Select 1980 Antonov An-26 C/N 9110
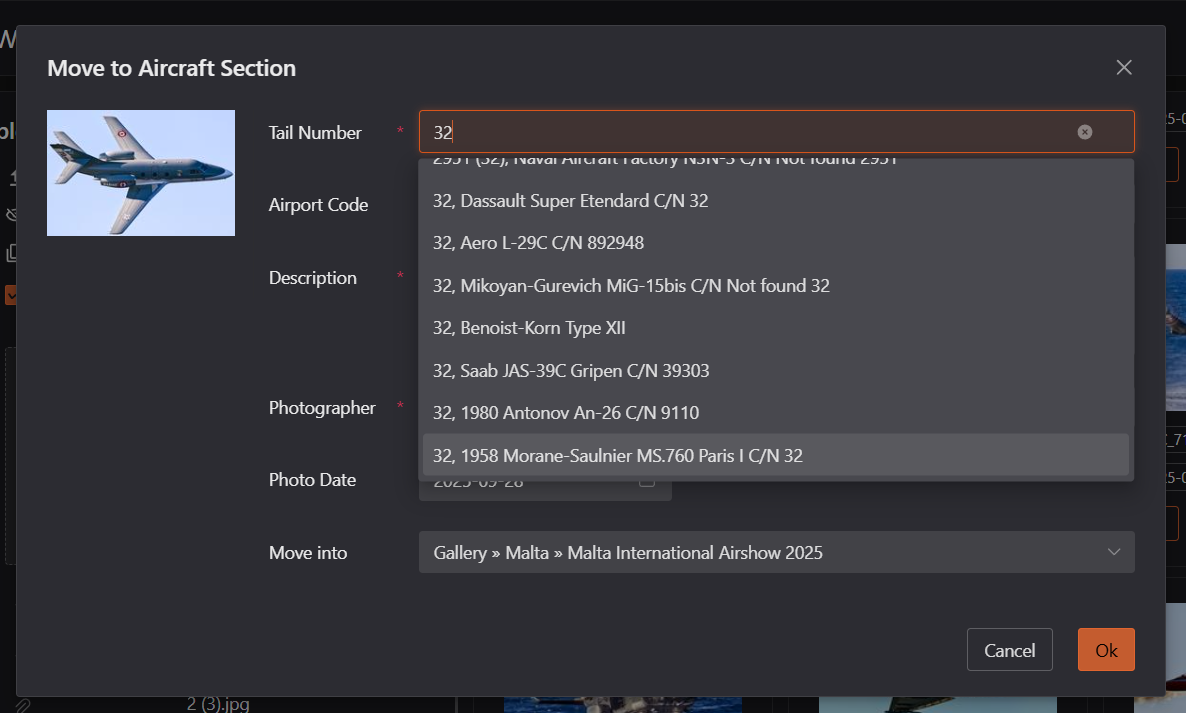The image size is (1186, 713). (566, 413)
